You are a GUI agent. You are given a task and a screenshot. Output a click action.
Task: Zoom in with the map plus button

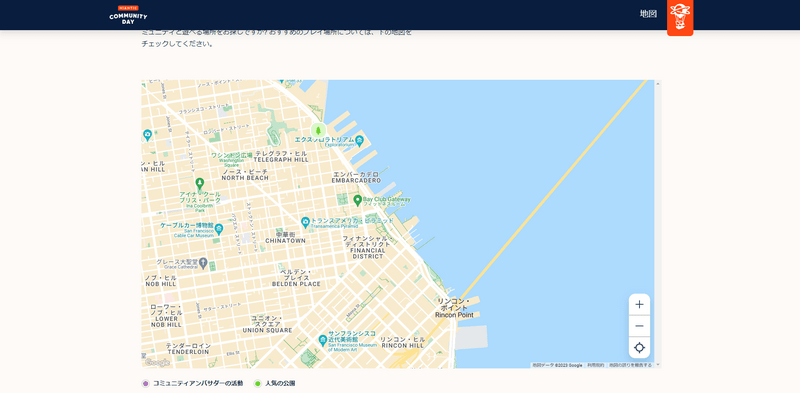pos(639,305)
